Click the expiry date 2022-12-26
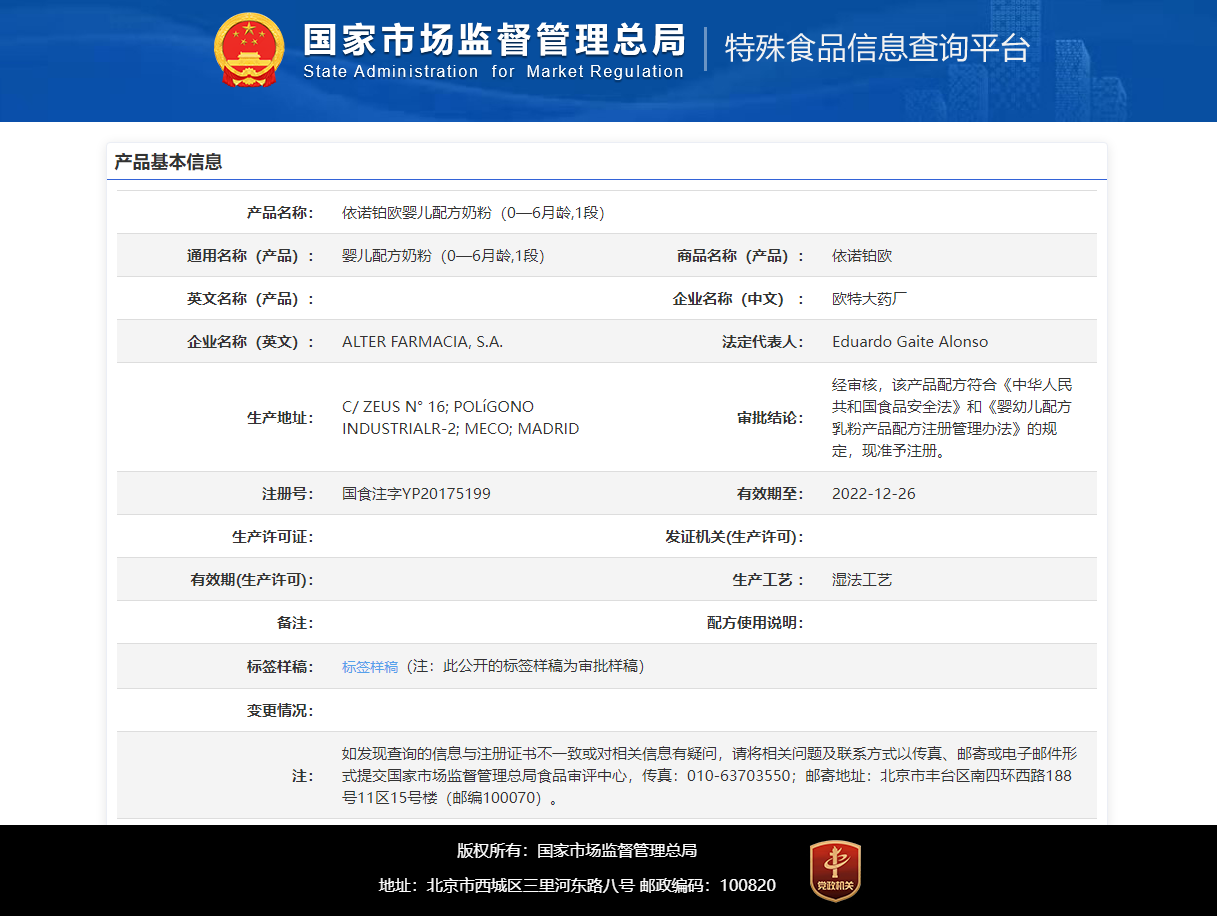The height and width of the screenshot is (916, 1217). 874,494
